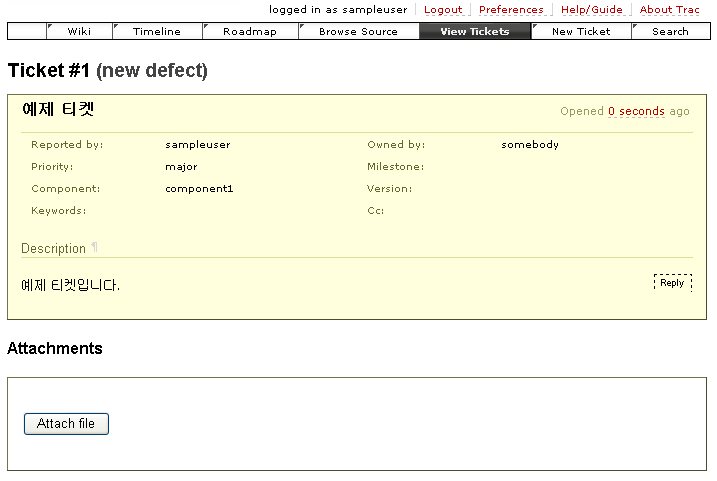
Task: Click the Attach file button
Action: coord(66,424)
